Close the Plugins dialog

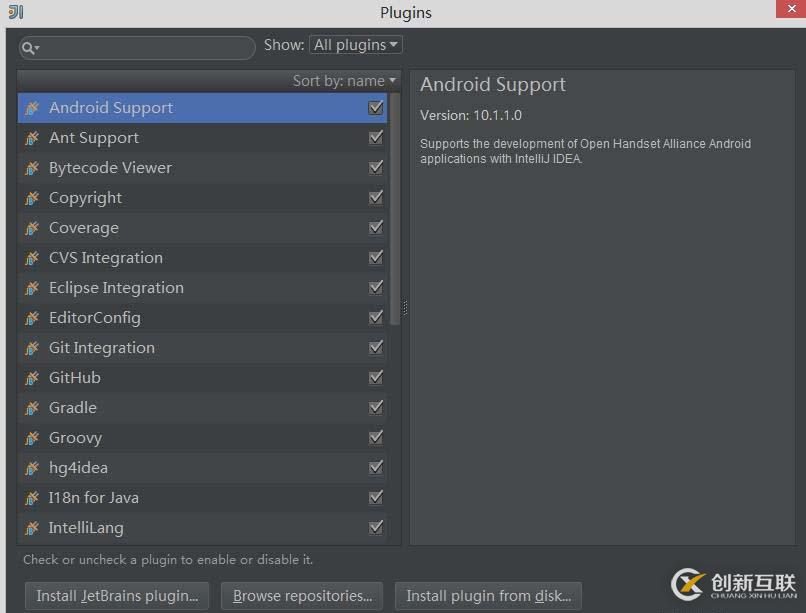point(791,9)
